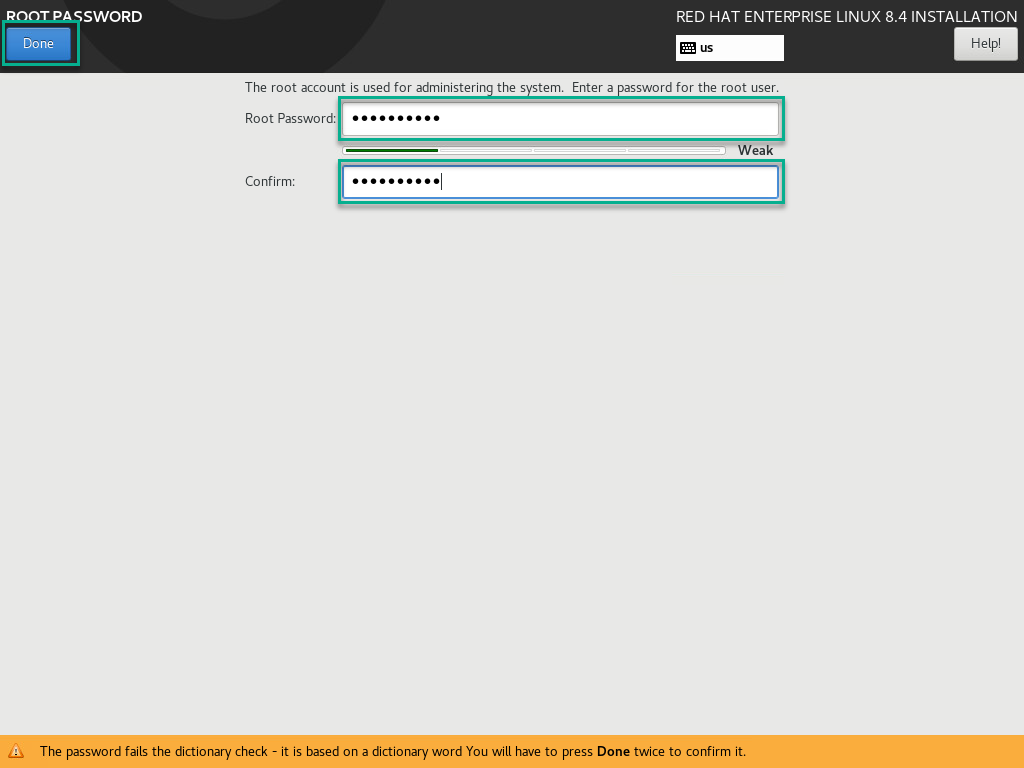Click the last password strength segment
Screen dimensions: 1024x768
point(675,150)
